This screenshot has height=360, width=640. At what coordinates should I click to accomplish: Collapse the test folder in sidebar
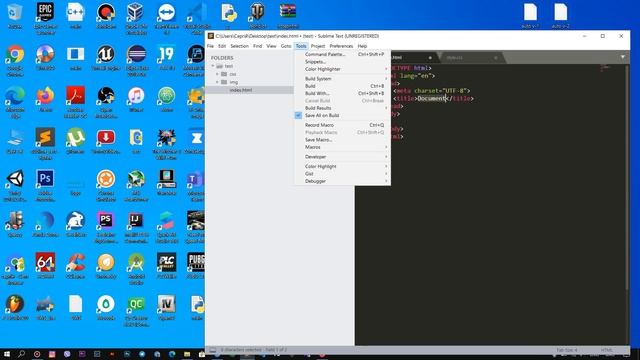coord(213,66)
